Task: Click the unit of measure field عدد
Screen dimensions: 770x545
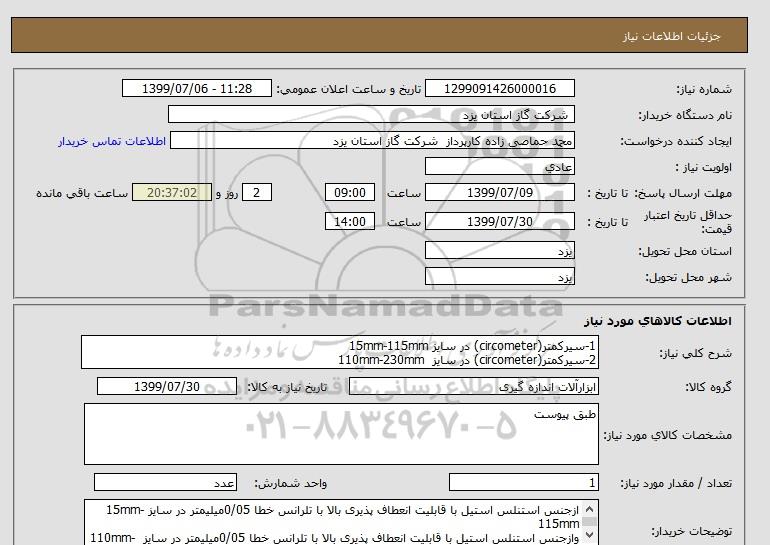Action: pos(165,482)
